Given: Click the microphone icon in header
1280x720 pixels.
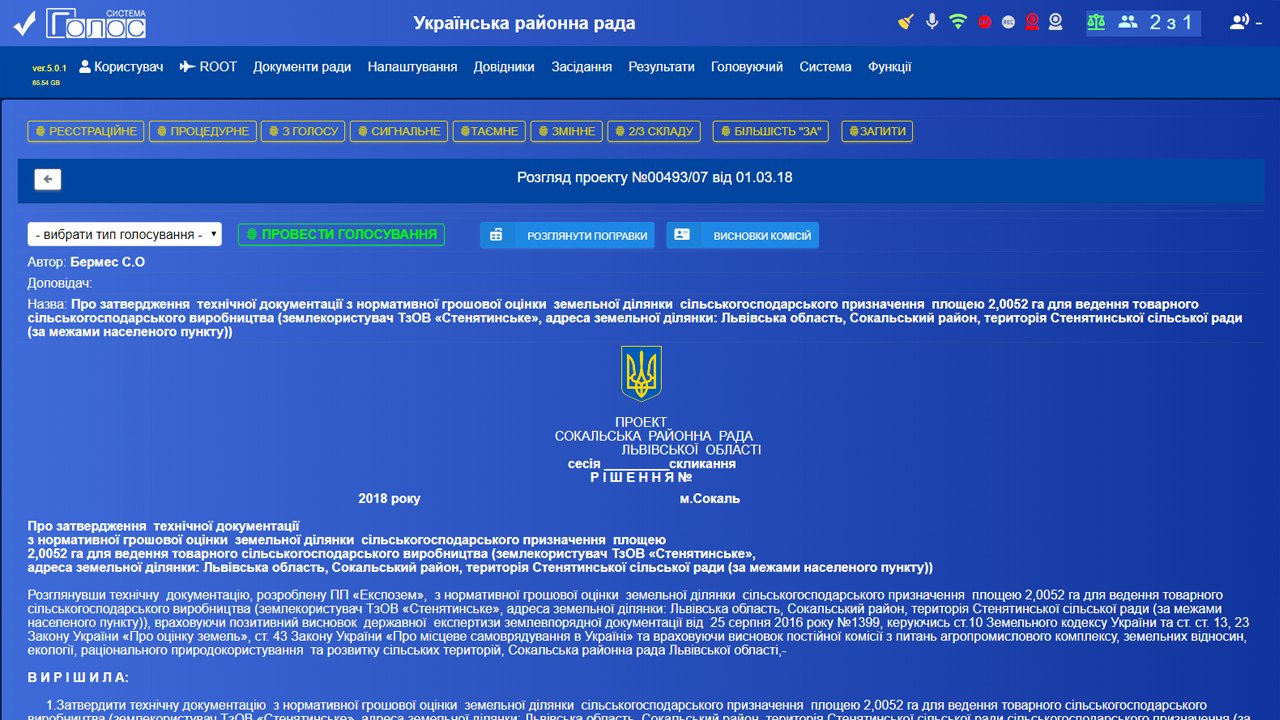Looking at the screenshot, I should (x=932, y=21).
